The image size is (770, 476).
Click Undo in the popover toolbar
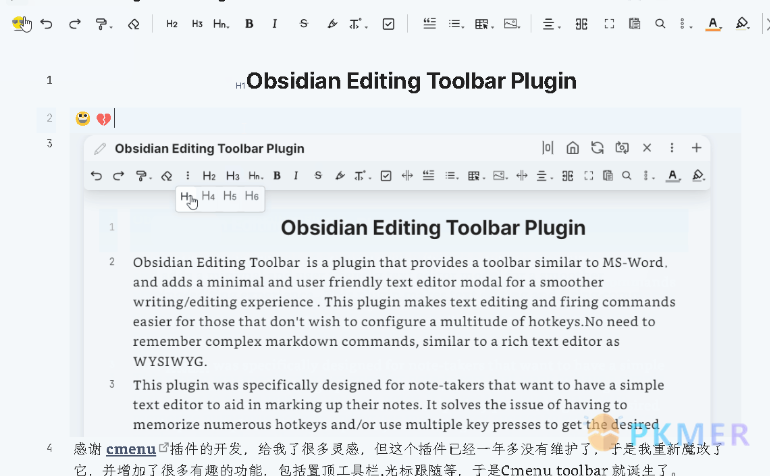[x=97, y=176]
